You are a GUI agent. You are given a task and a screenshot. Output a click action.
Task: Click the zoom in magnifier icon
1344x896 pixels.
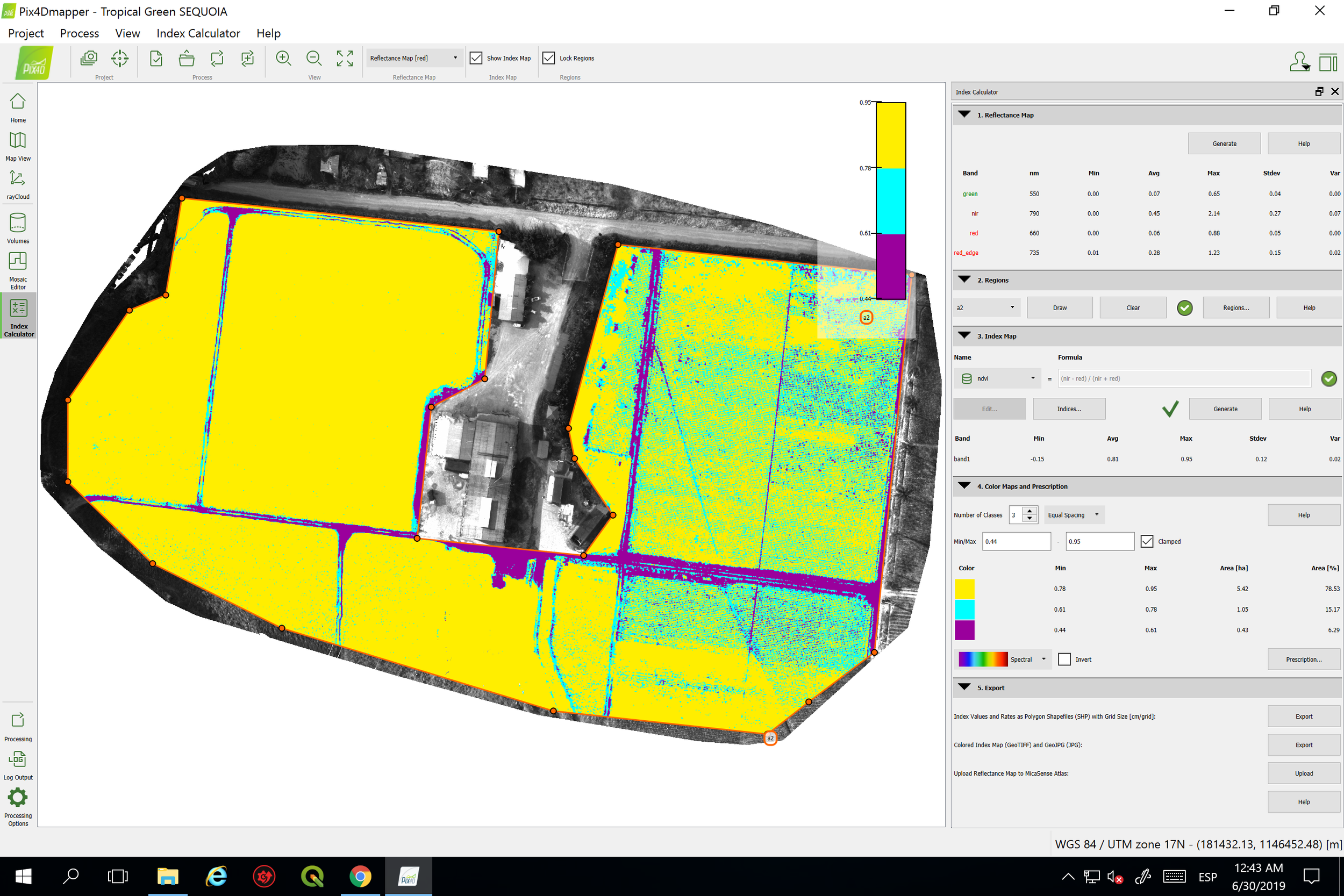click(x=283, y=58)
